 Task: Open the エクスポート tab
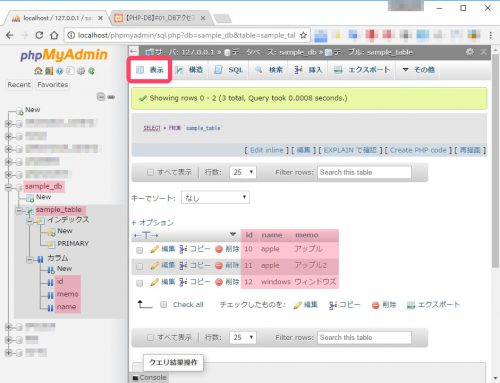click(362, 70)
